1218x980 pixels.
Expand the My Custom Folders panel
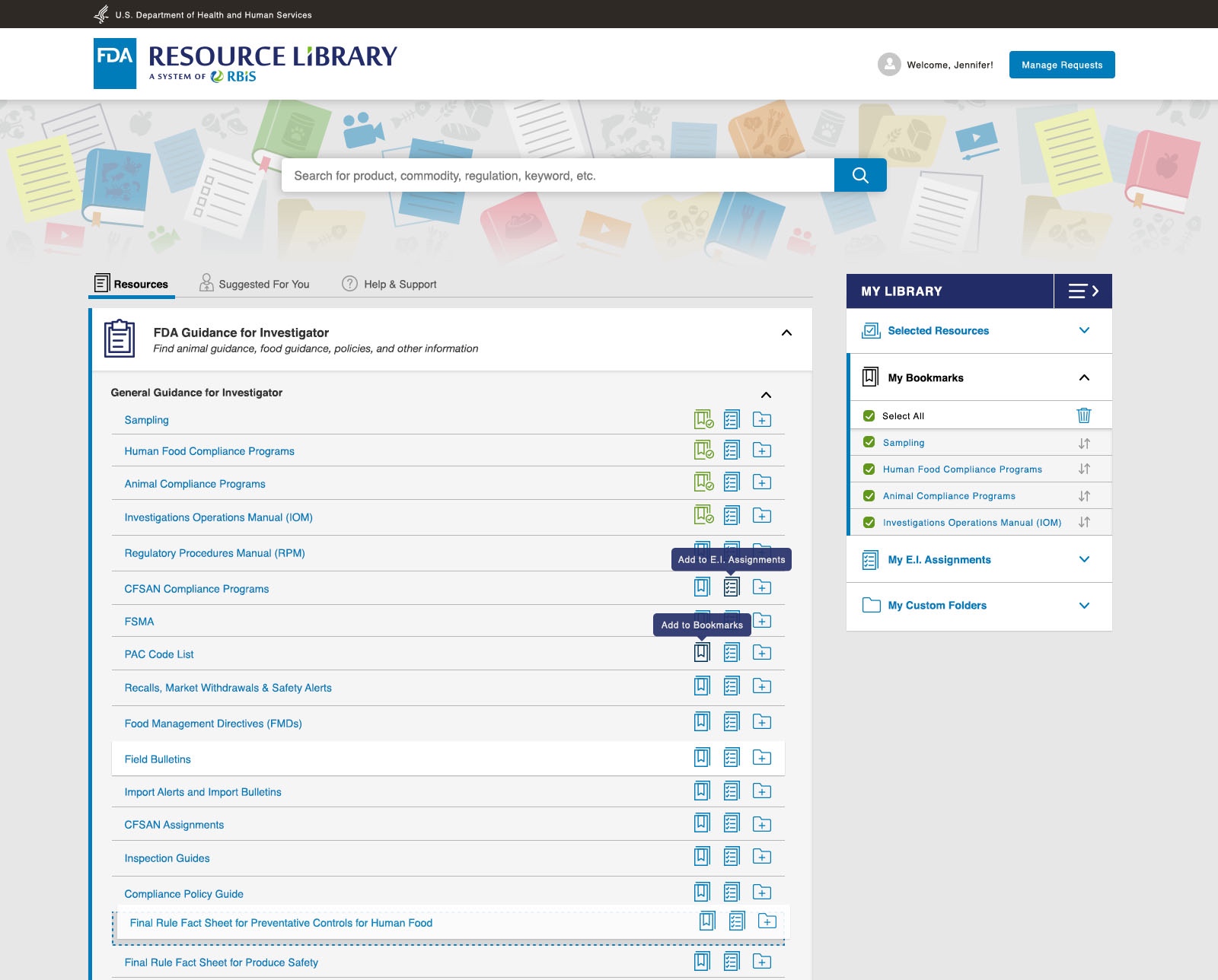[x=1084, y=606]
